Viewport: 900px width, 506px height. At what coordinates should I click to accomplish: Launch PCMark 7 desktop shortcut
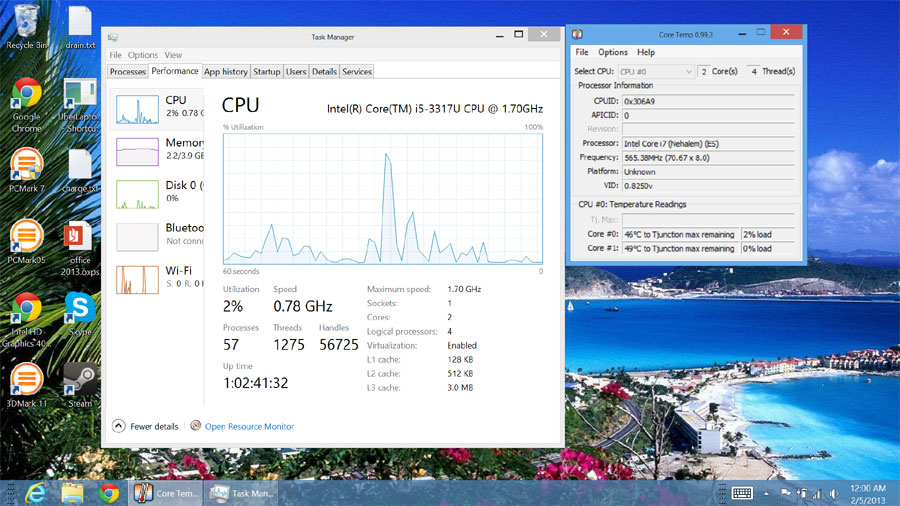[26, 170]
